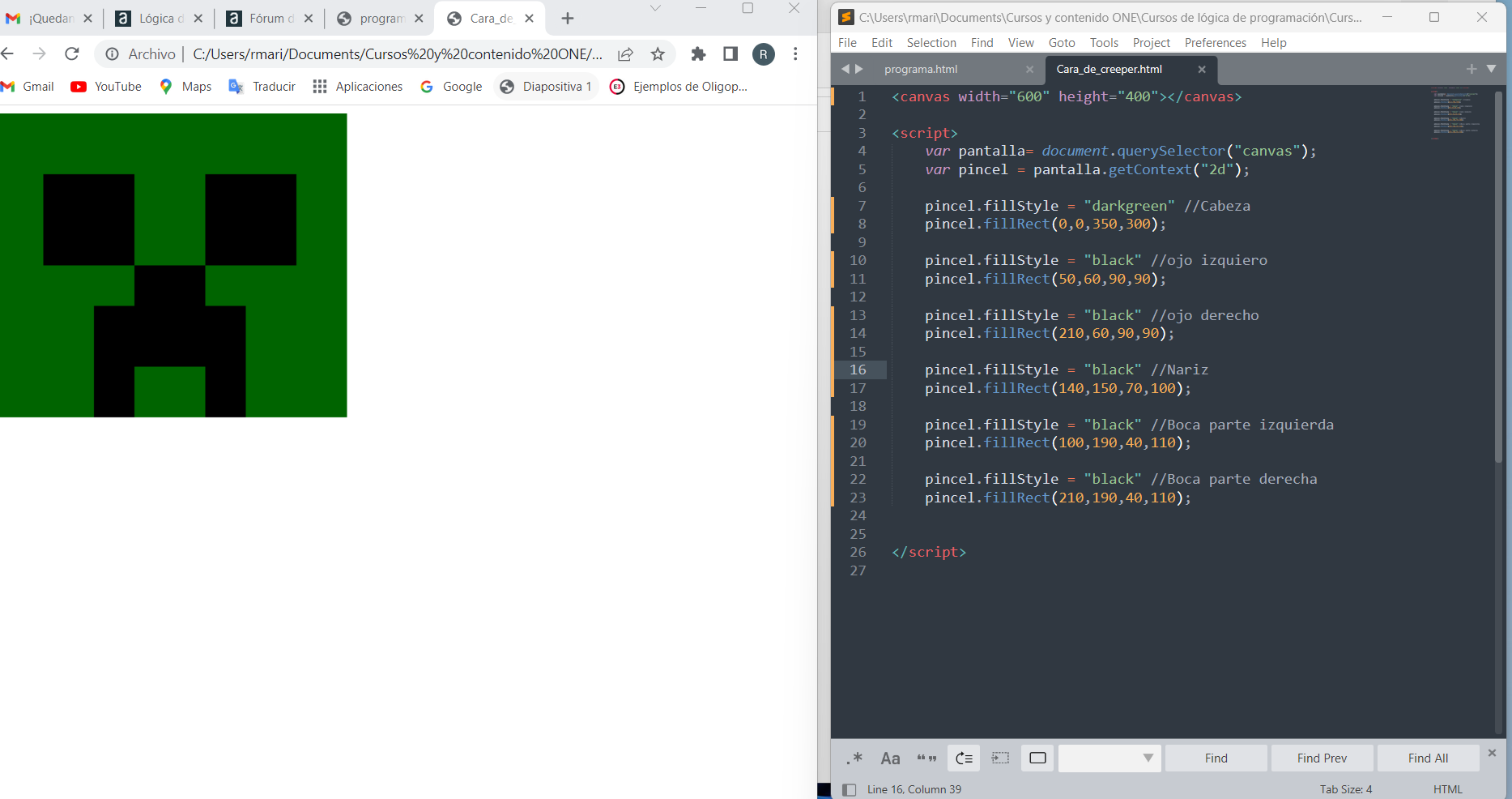Open Sublime Goto menu
Screen dimensions: 1512x799
coord(1062,43)
